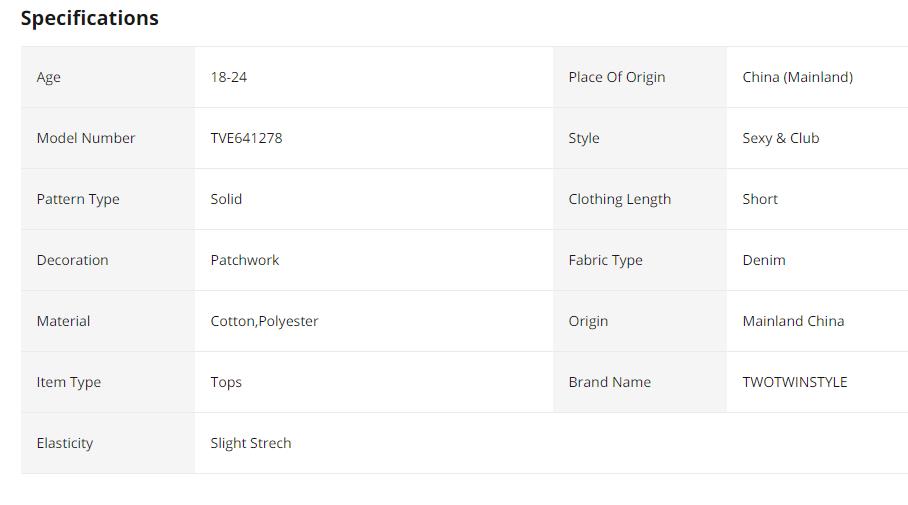Viewport: 908px width, 505px height.
Task: Click the Fabric Type label
Action: [605, 260]
